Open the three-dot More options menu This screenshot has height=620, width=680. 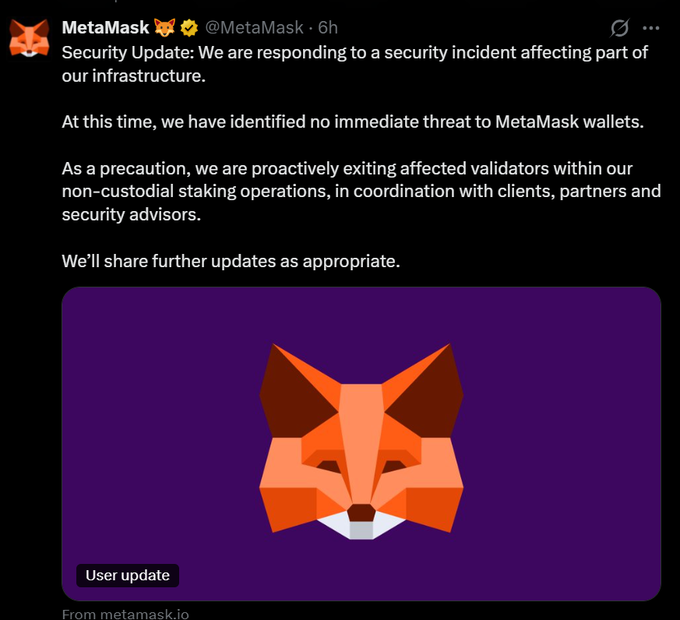point(651,28)
